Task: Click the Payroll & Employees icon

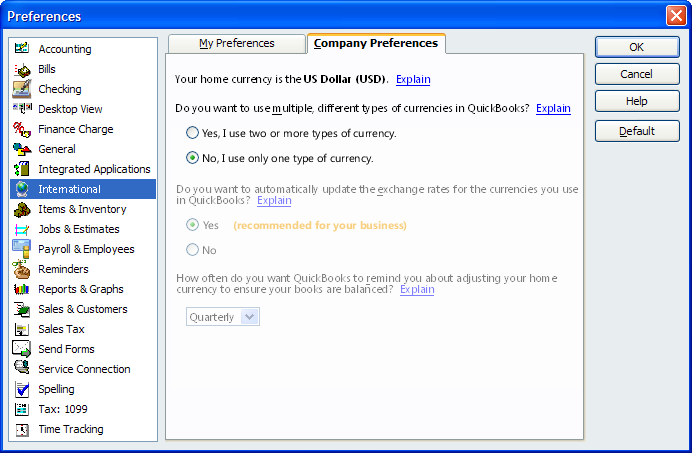Action: click(x=22, y=249)
